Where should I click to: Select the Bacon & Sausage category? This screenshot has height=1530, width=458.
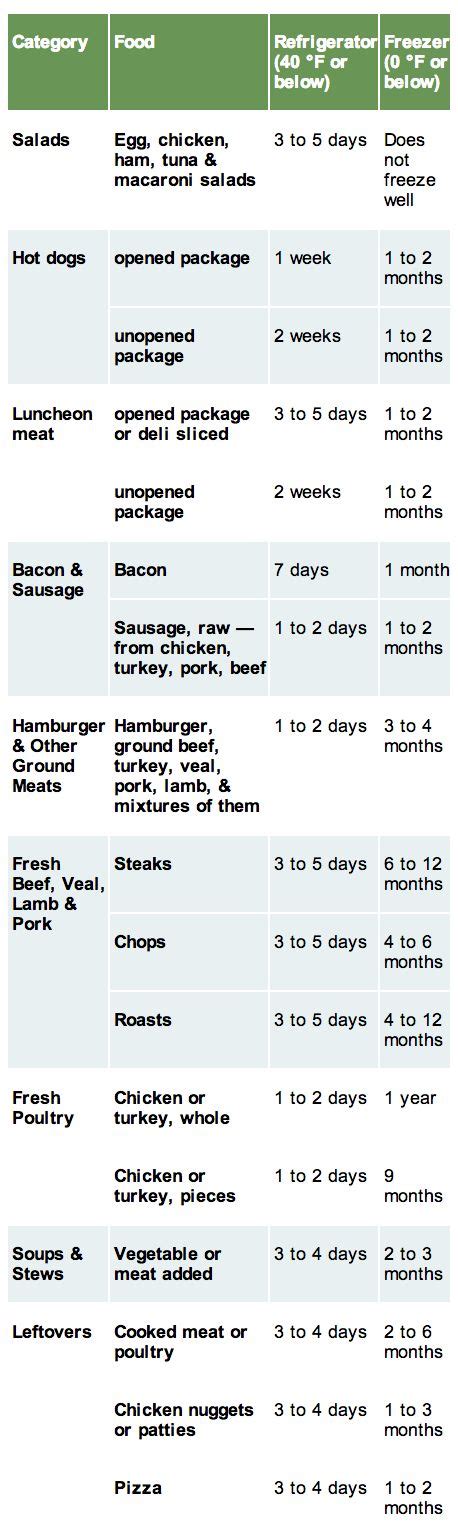click(x=48, y=580)
